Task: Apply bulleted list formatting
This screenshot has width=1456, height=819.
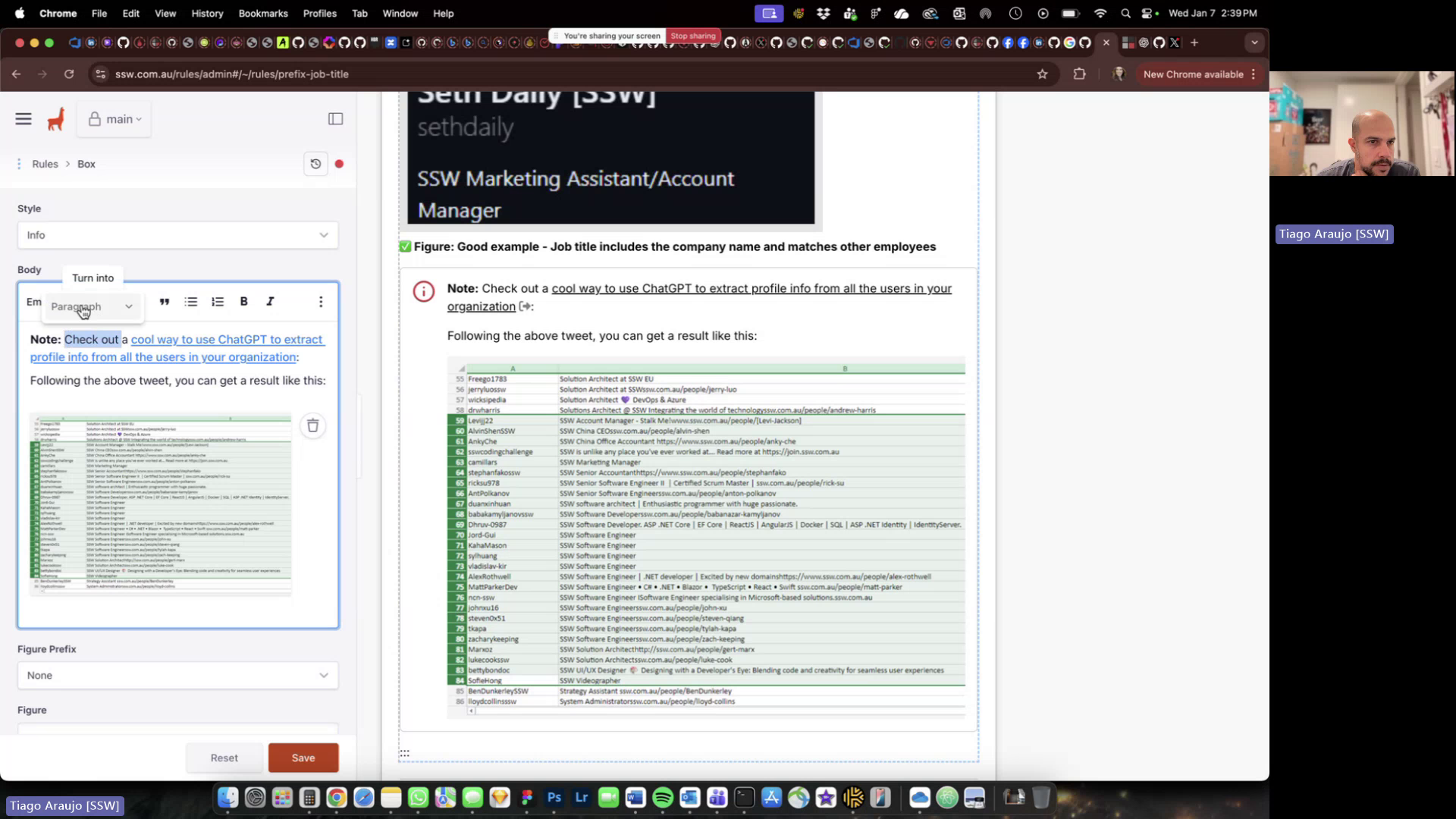Action: [x=191, y=302]
